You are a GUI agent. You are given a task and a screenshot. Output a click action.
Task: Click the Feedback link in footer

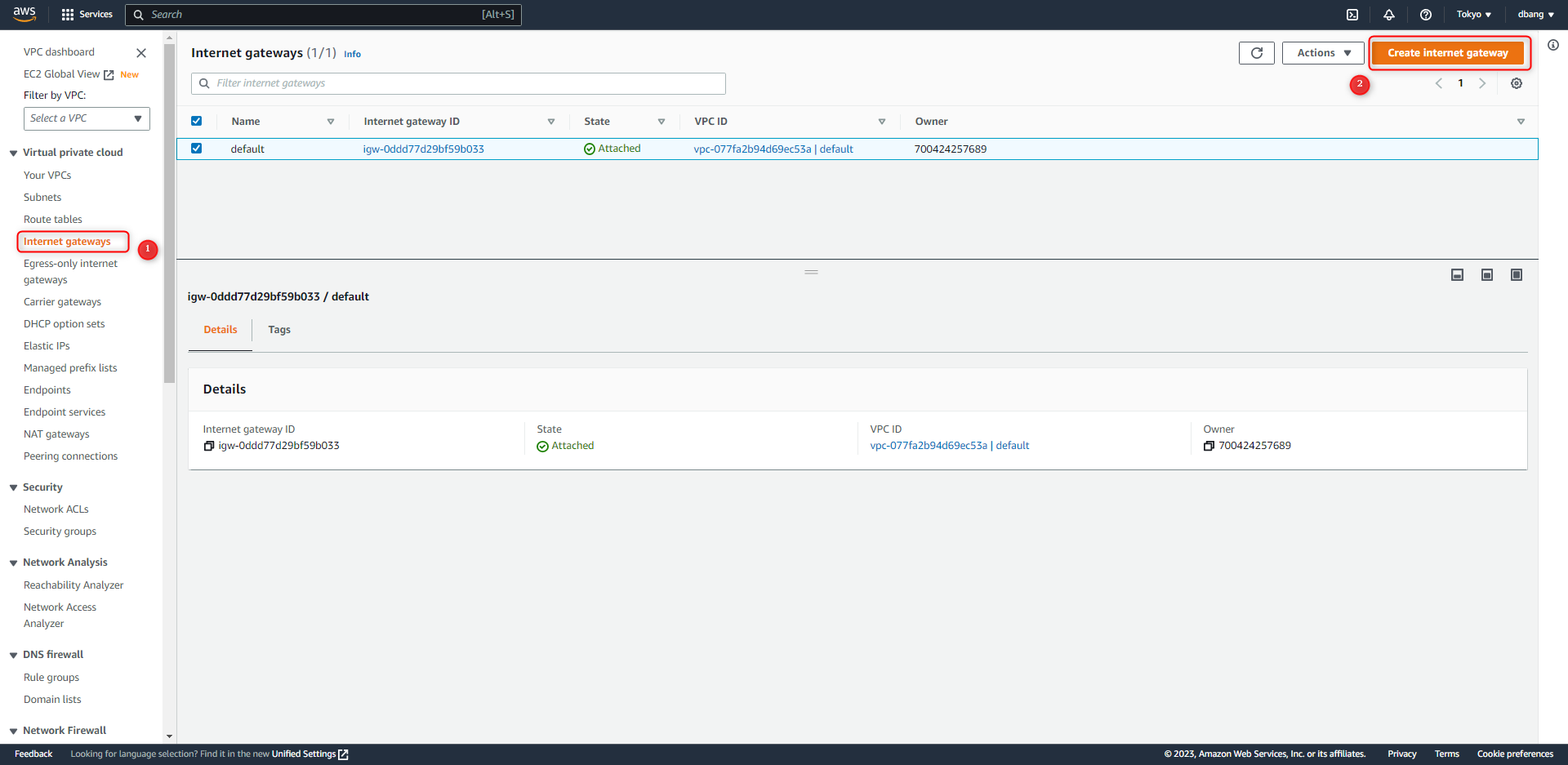click(x=33, y=754)
